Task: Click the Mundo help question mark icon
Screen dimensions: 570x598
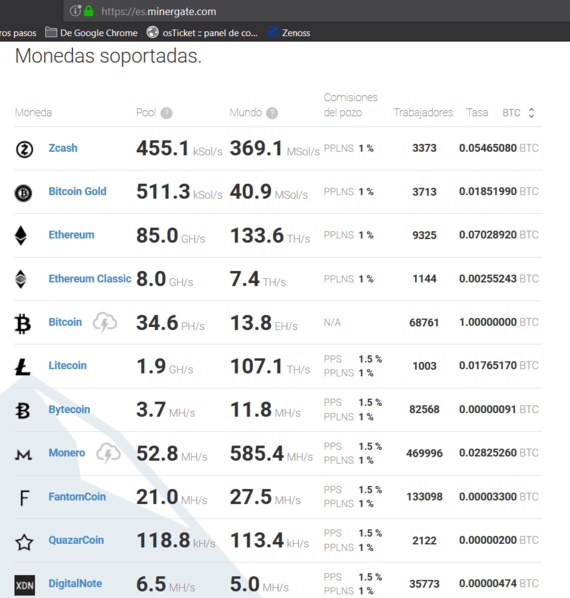Action: click(272, 113)
